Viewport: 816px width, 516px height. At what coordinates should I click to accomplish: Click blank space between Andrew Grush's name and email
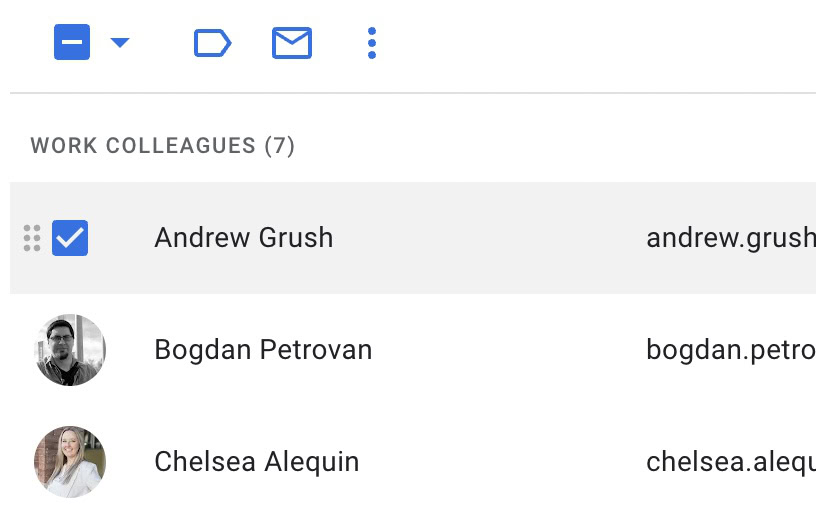490,238
